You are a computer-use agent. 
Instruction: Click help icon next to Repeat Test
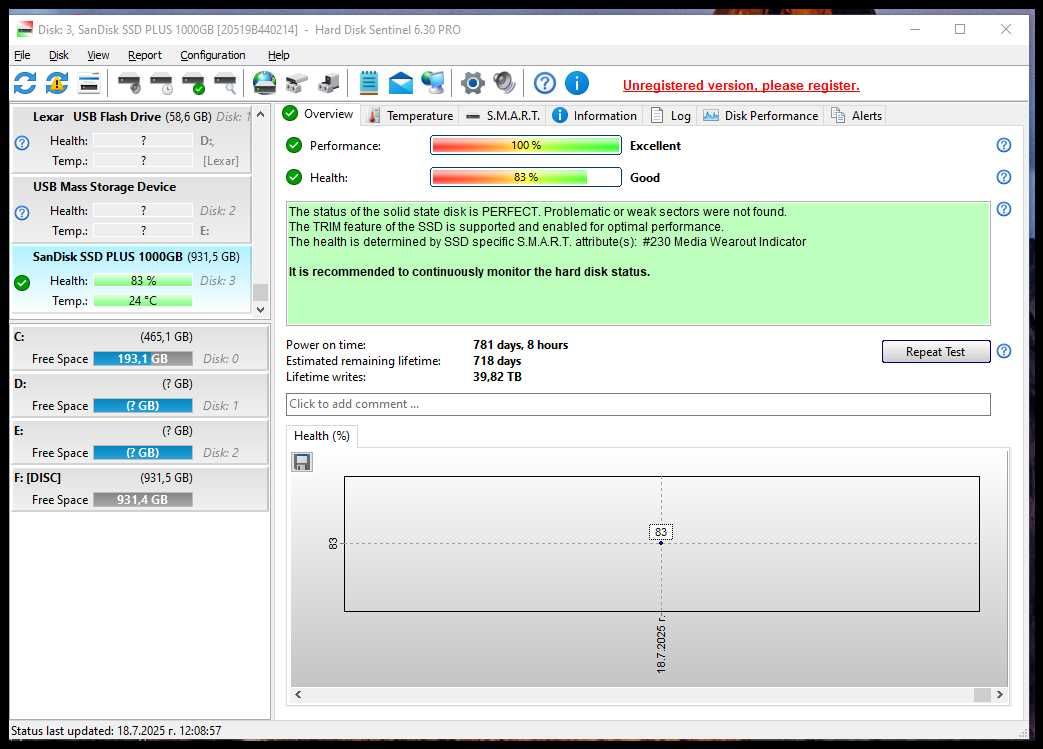point(1004,351)
